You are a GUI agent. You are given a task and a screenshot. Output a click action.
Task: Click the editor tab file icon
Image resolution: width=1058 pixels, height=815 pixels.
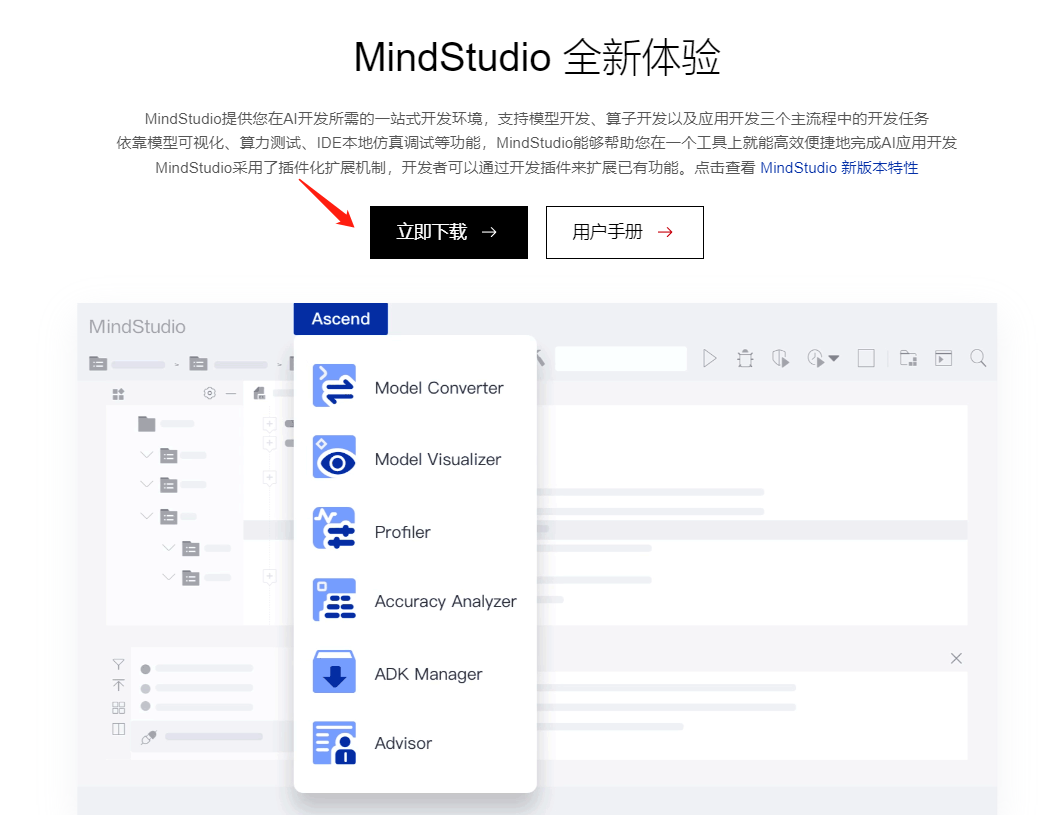259,393
